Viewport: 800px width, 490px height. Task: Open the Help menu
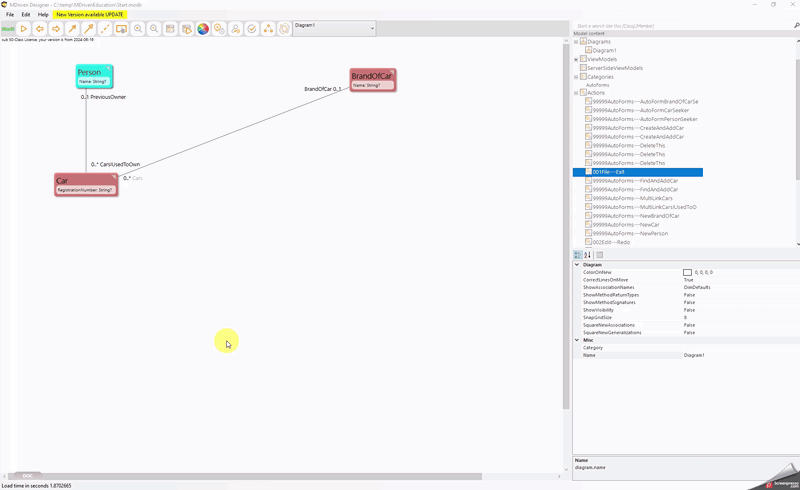(43, 15)
